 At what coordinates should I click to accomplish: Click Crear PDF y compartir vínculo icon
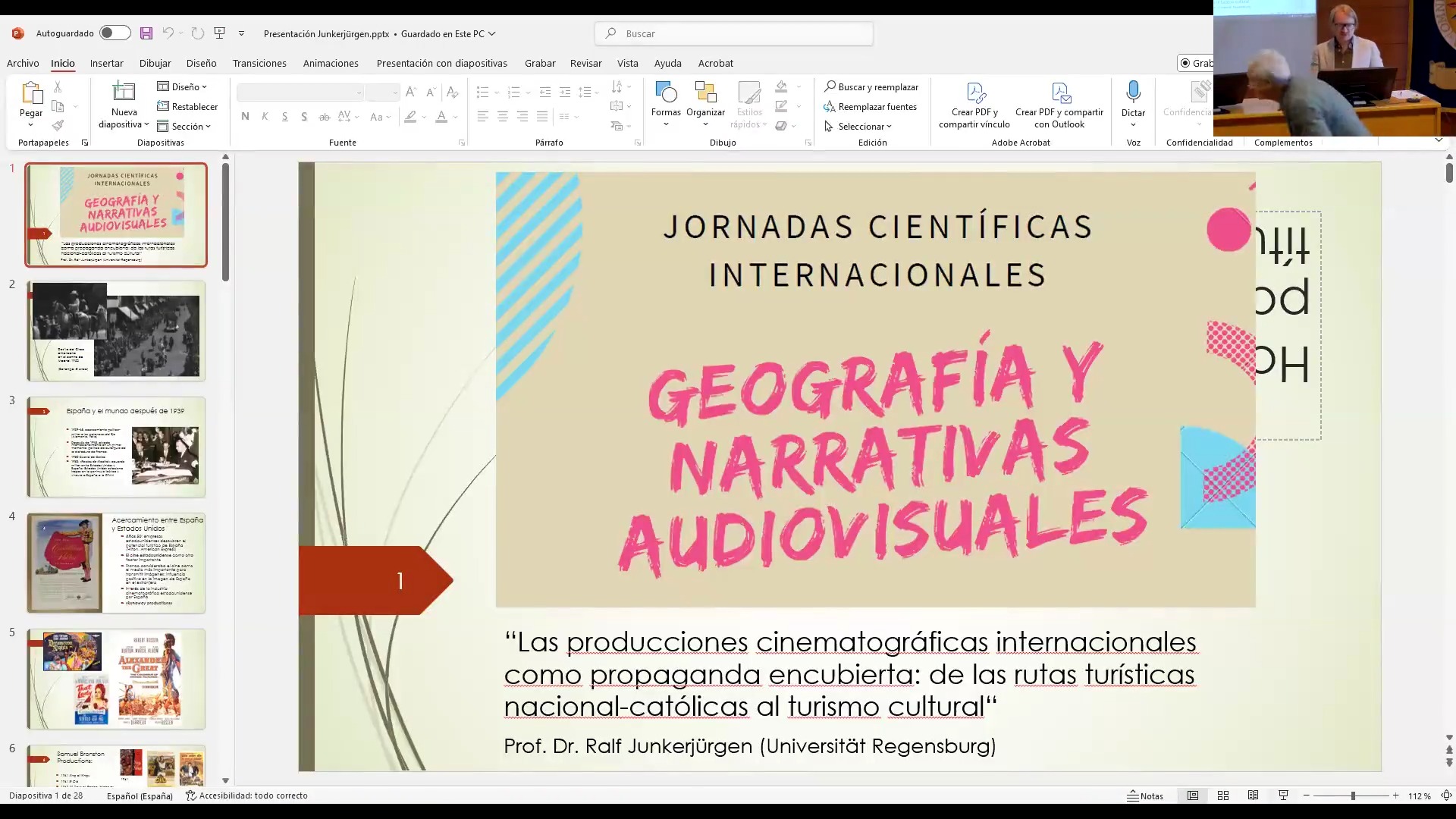pos(974,93)
